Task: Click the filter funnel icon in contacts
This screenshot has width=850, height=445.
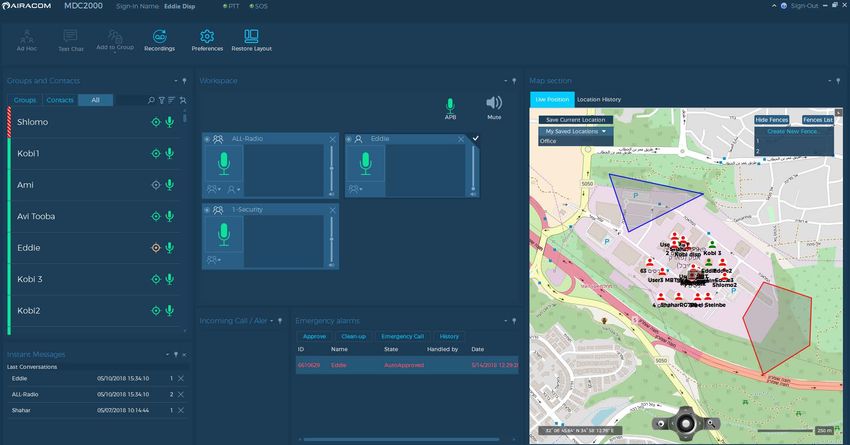Action: 162,100
